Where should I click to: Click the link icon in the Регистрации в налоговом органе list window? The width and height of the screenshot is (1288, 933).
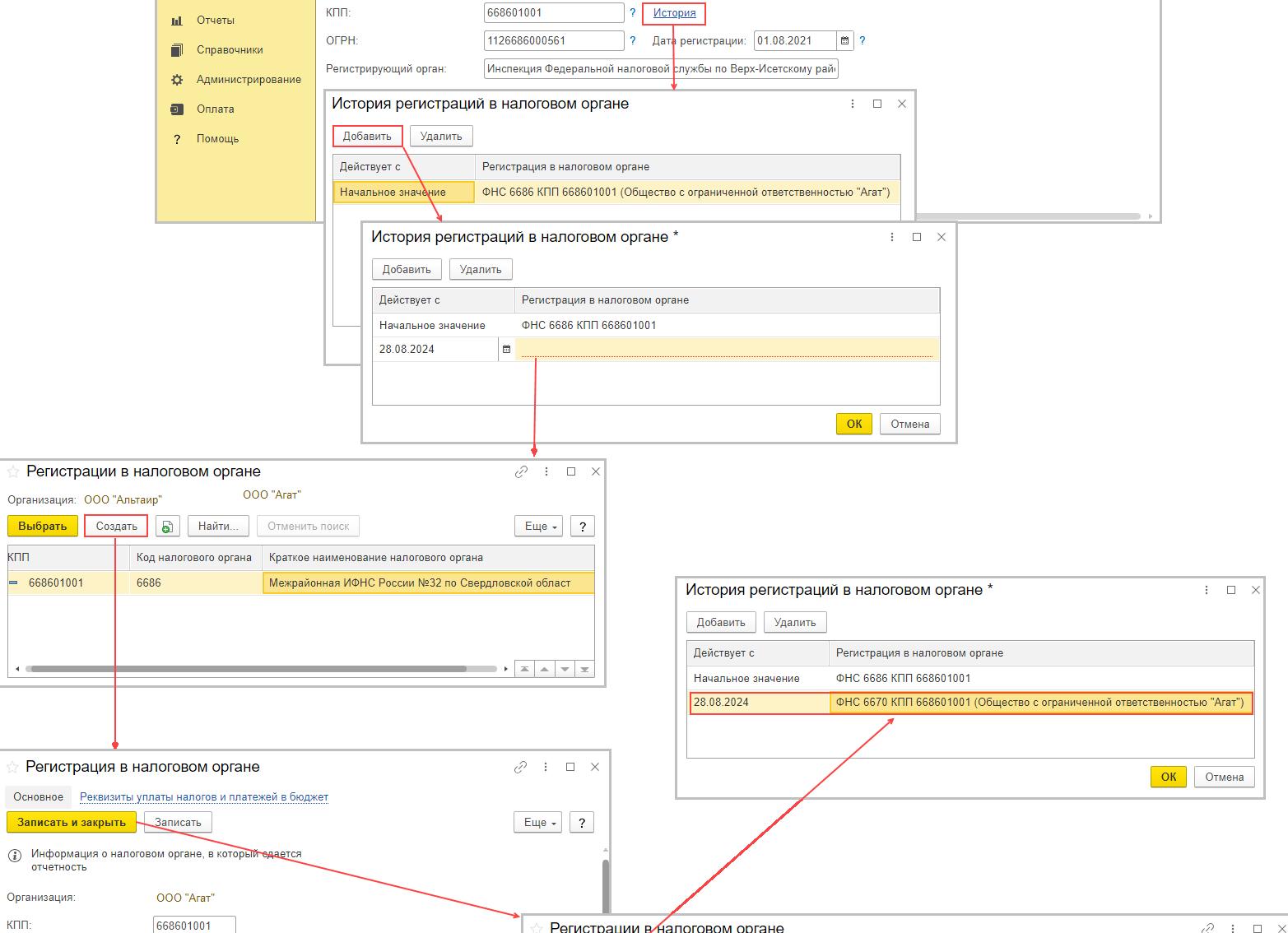click(x=521, y=471)
